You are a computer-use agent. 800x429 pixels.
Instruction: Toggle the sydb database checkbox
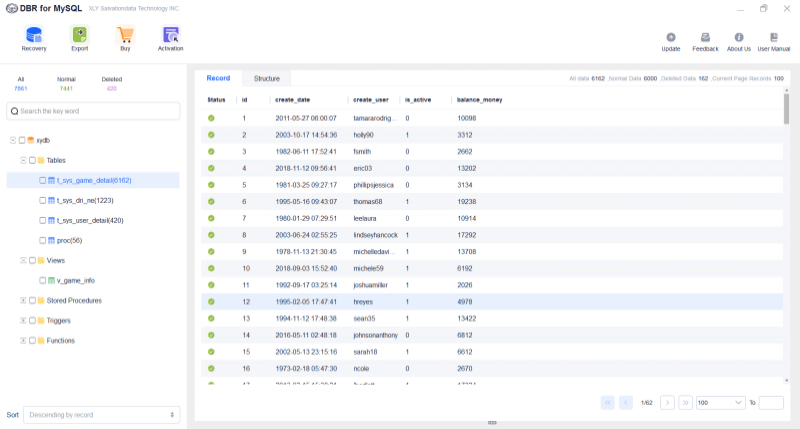22,140
